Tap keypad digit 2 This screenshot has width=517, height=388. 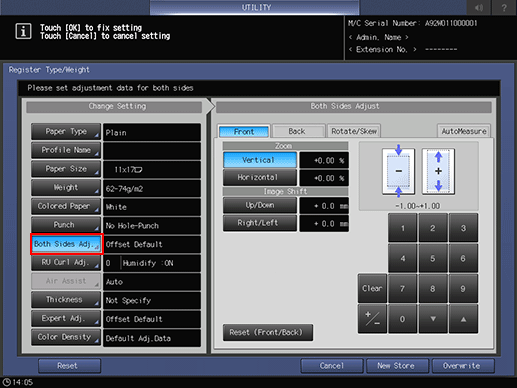coord(433,228)
